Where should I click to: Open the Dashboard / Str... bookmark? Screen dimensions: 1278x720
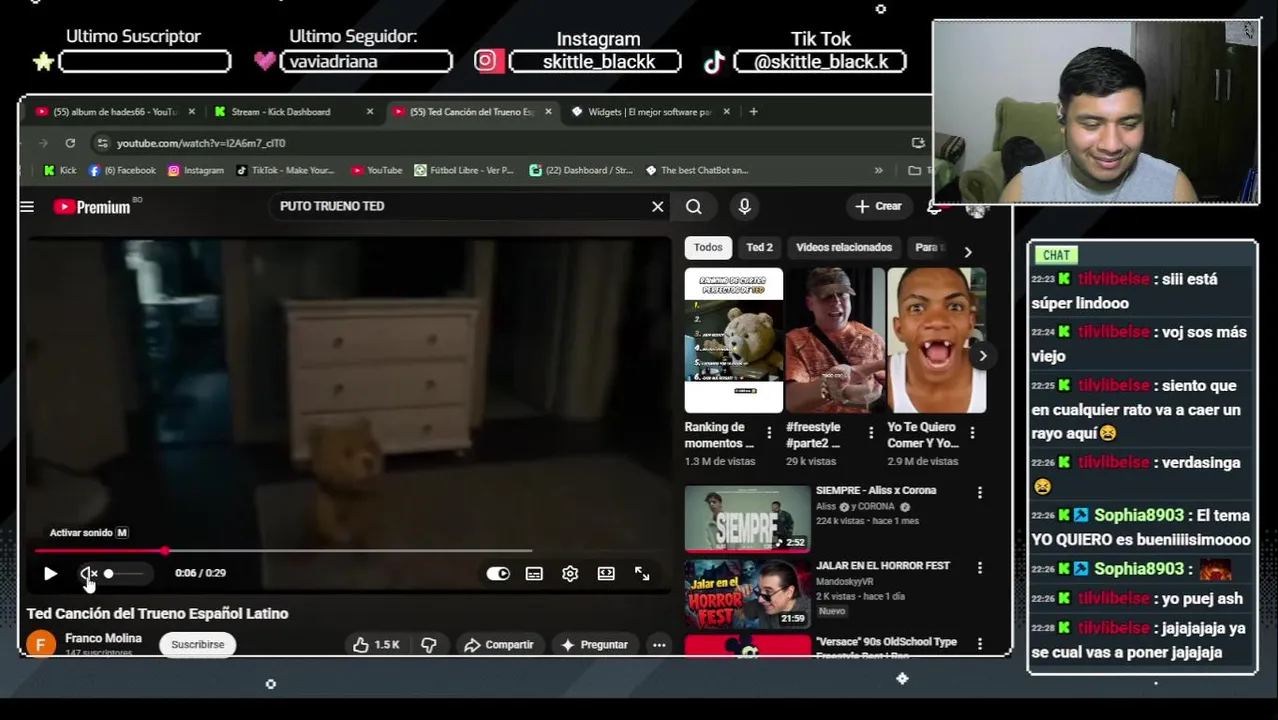point(582,170)
